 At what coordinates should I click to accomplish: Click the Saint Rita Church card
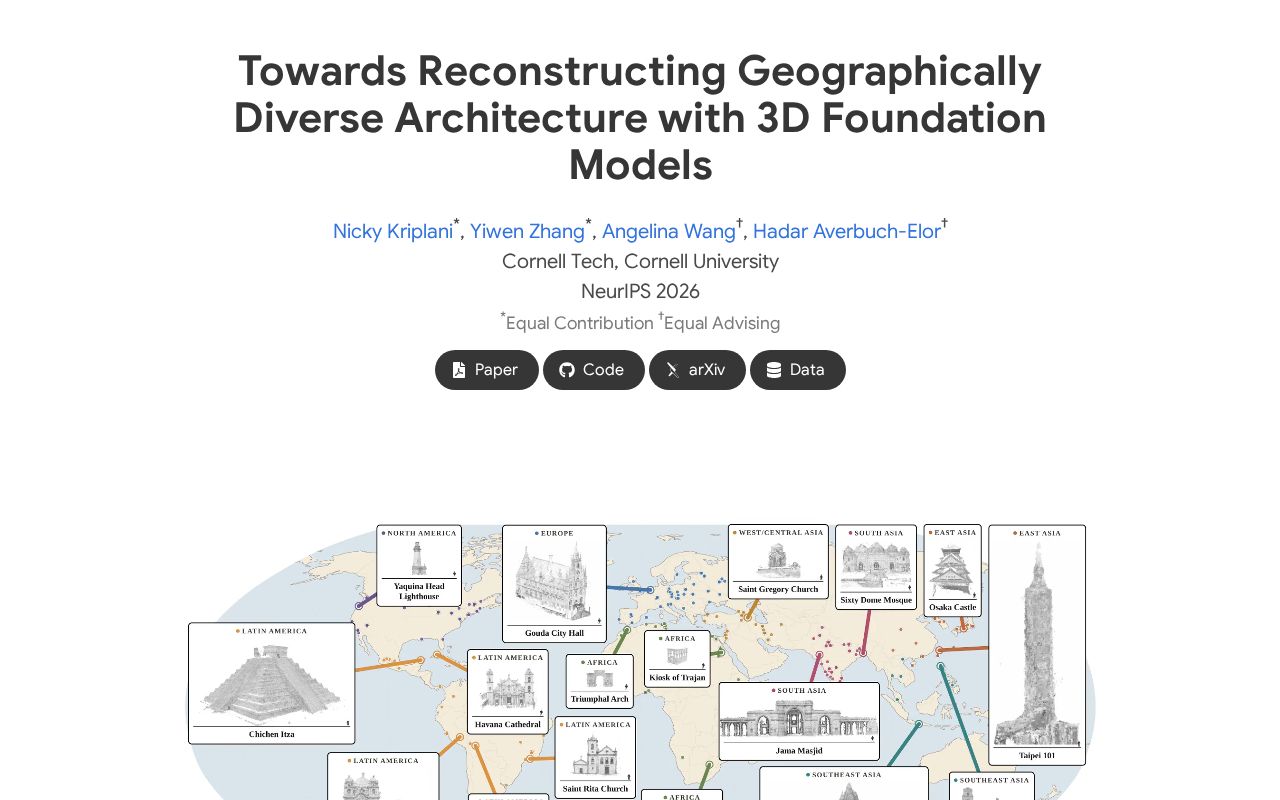595,757
